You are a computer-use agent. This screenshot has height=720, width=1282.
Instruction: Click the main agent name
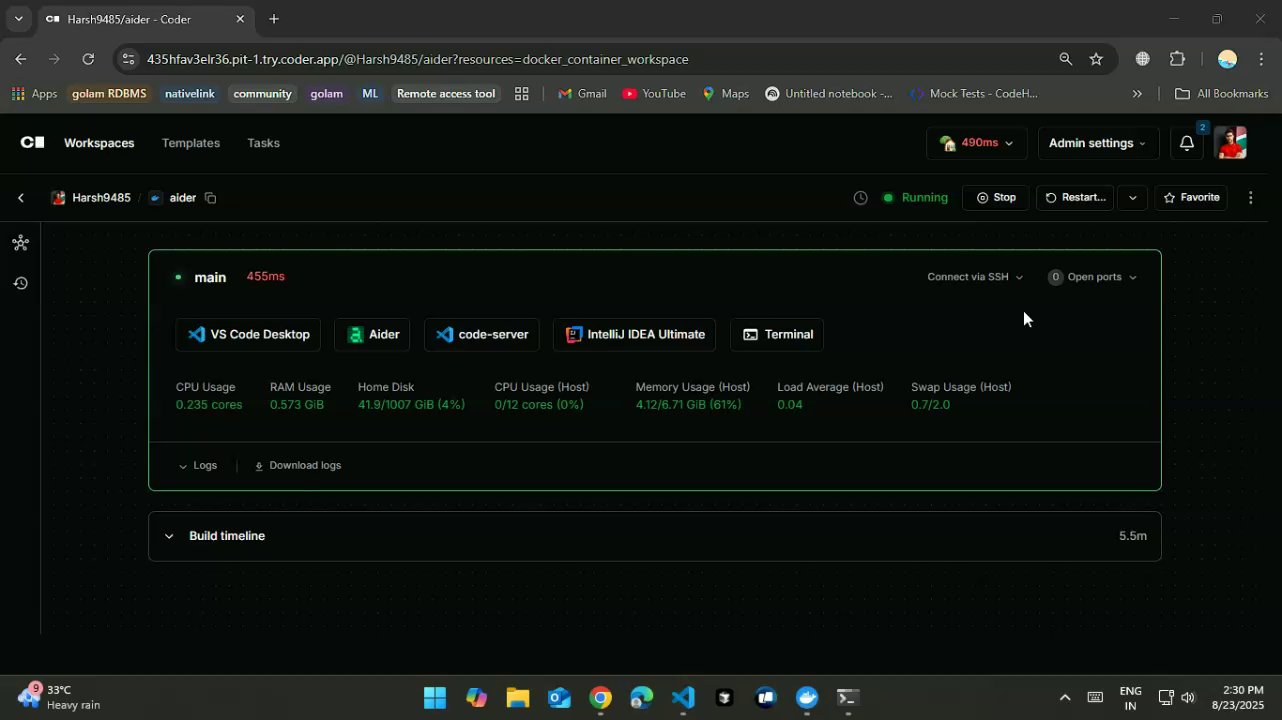(210, 277)
